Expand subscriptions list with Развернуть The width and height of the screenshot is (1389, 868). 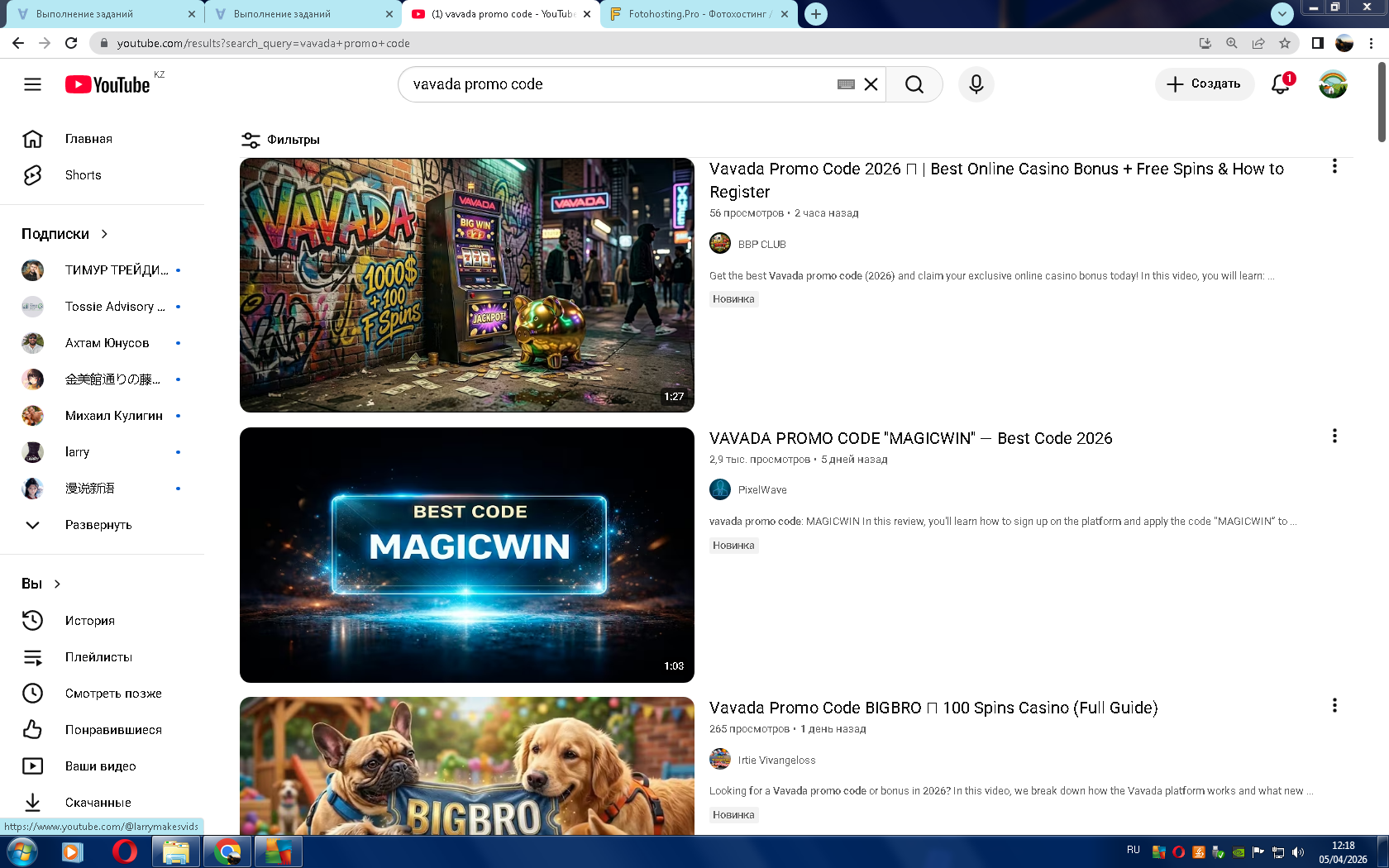pos(98,525)
